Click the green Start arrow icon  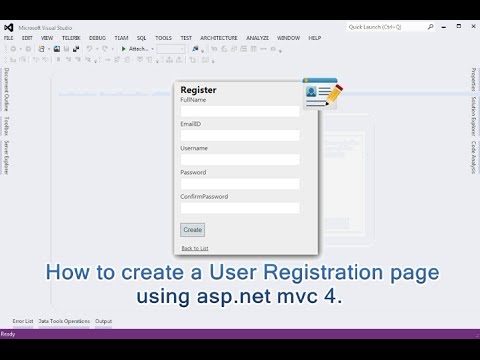coord(123,49)
